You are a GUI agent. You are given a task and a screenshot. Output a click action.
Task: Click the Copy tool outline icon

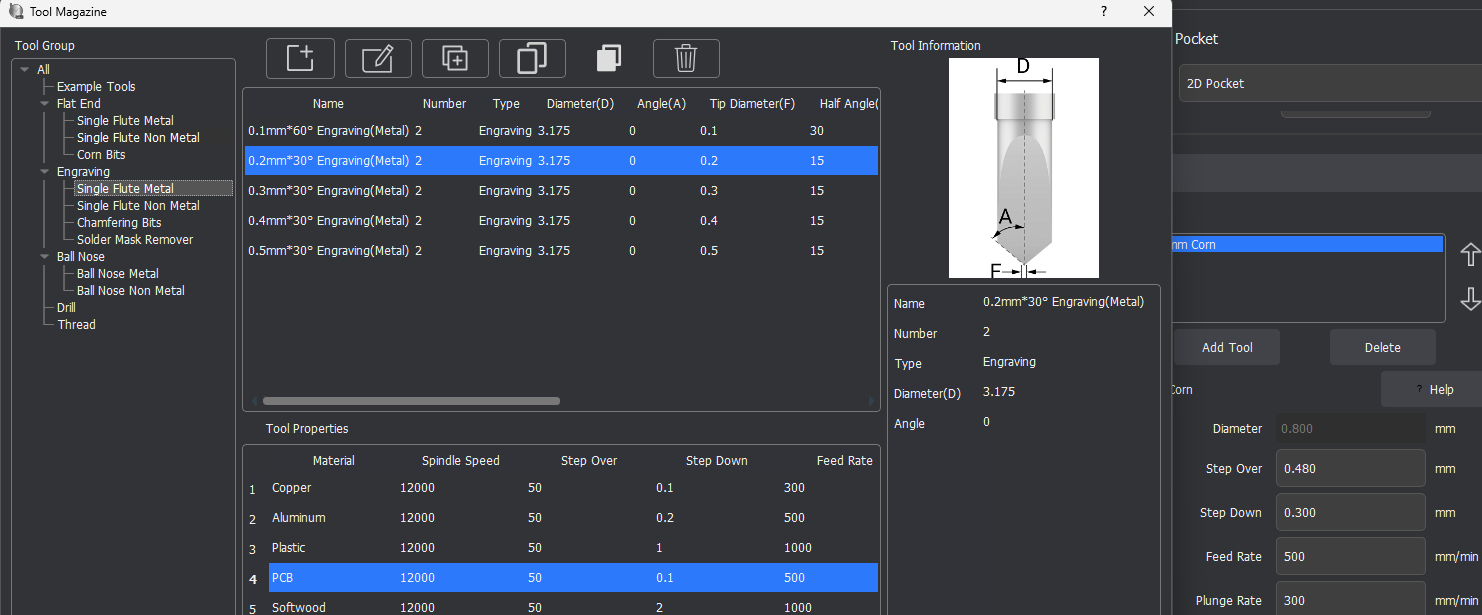coord(532,58)
